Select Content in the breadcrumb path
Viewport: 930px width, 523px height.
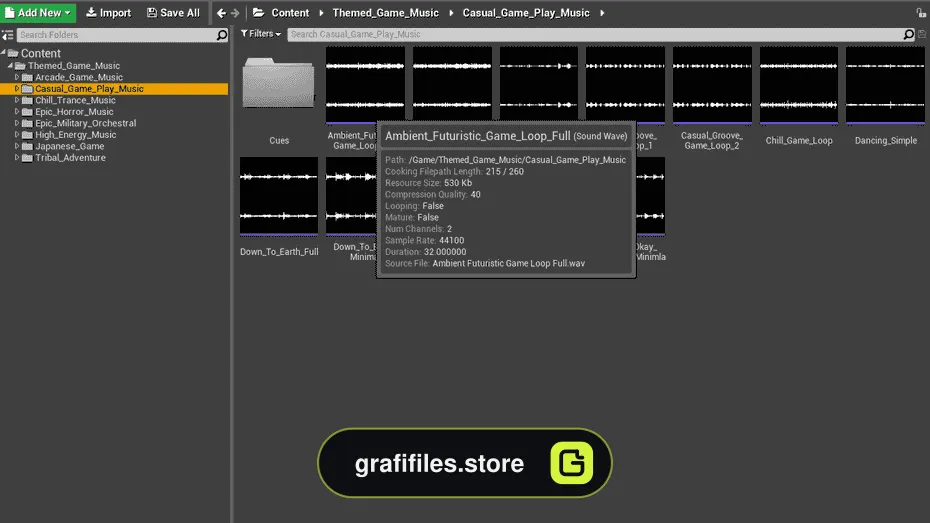click(290, 12)
